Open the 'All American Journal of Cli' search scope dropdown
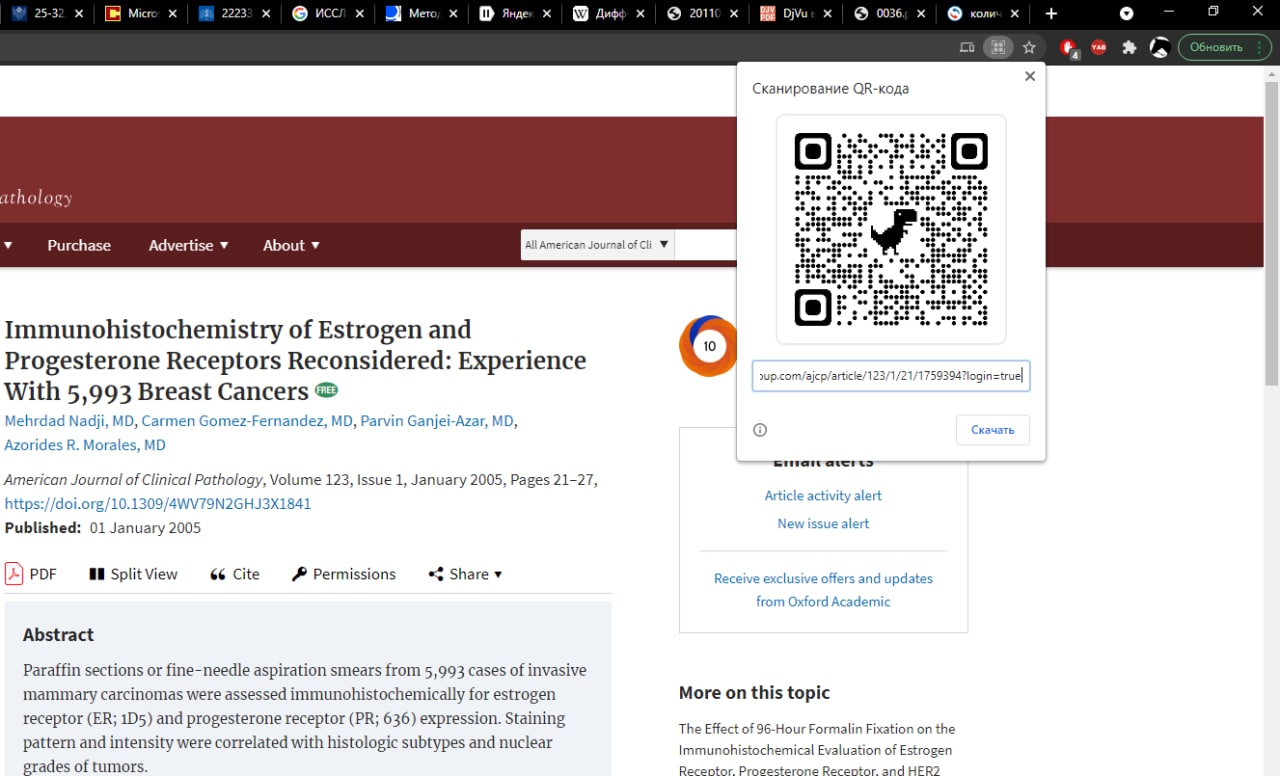Screen dimensions: 1280x776 tap(598, 245)
